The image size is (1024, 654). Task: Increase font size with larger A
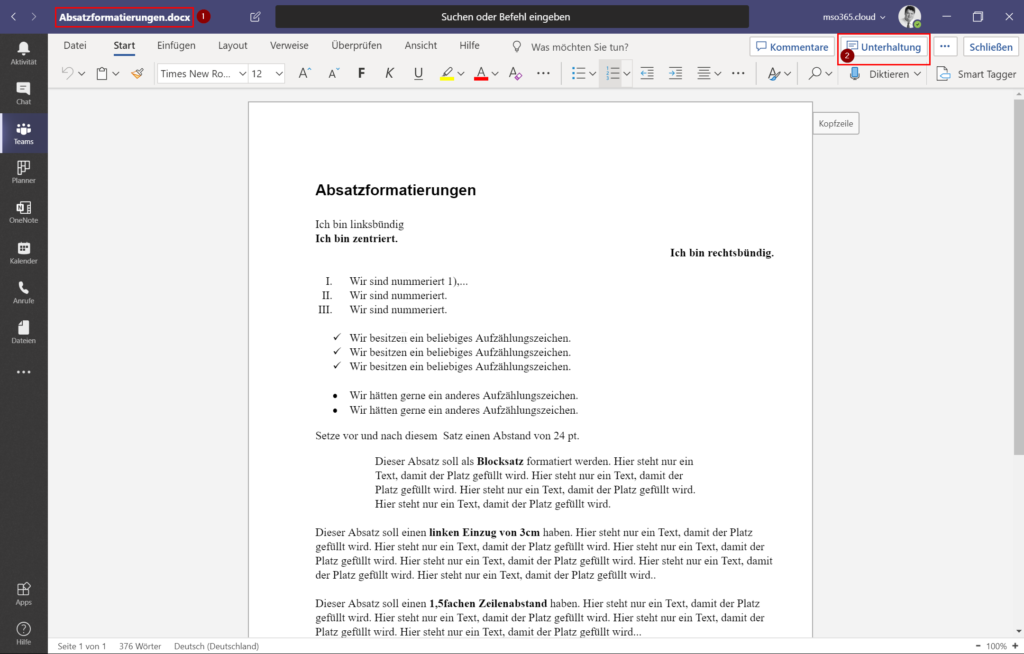pos(304,73)
